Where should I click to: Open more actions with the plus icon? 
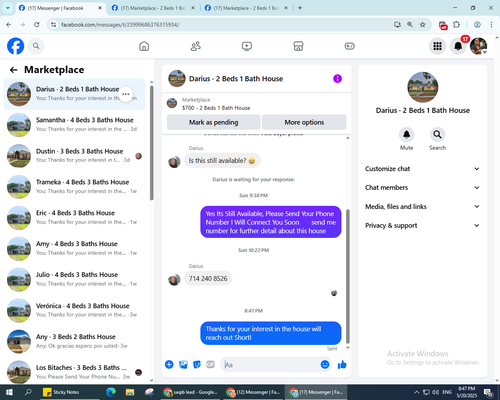[169, 365]
